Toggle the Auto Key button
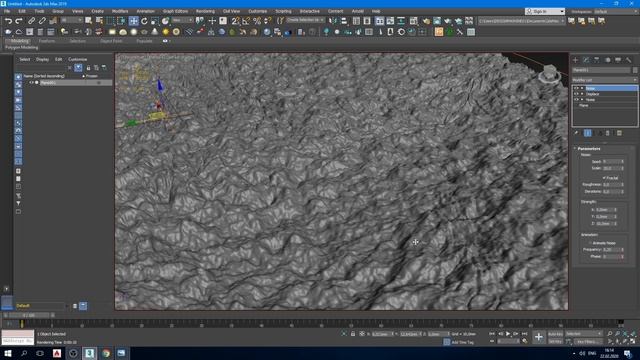This screenshot has height=360, width=640. click(x=555, y=334)
